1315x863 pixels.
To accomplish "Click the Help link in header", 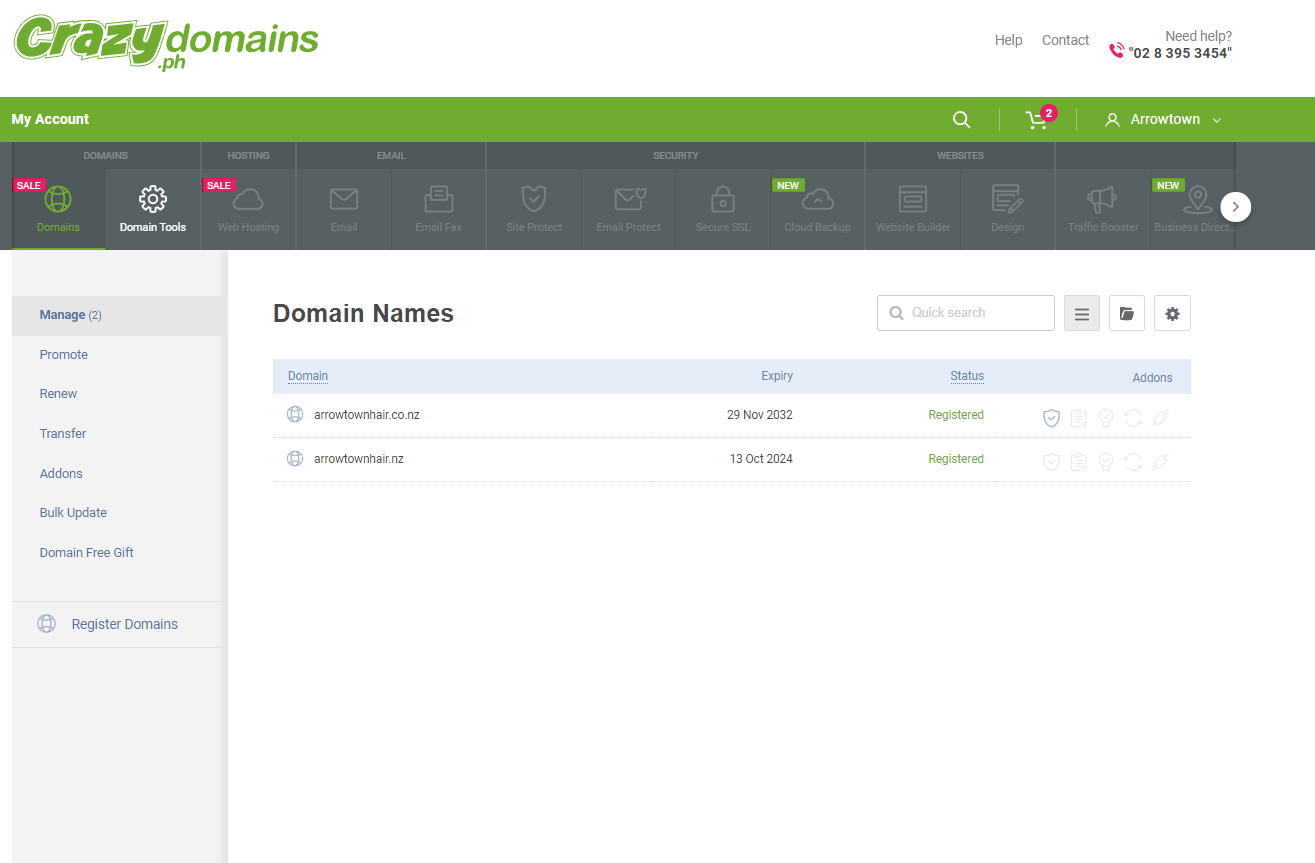I will pos(1008,40).
